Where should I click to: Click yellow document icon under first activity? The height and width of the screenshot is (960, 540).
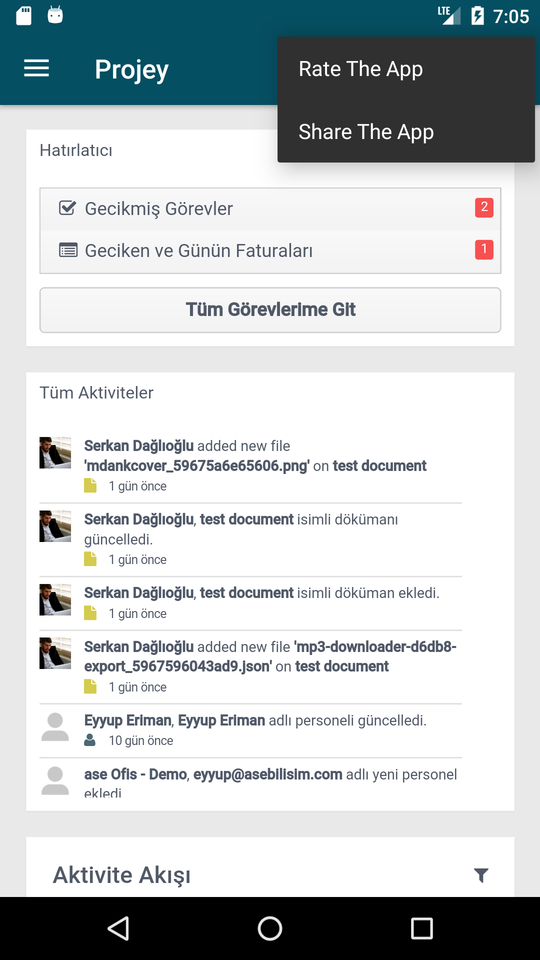tap(90, 486)
